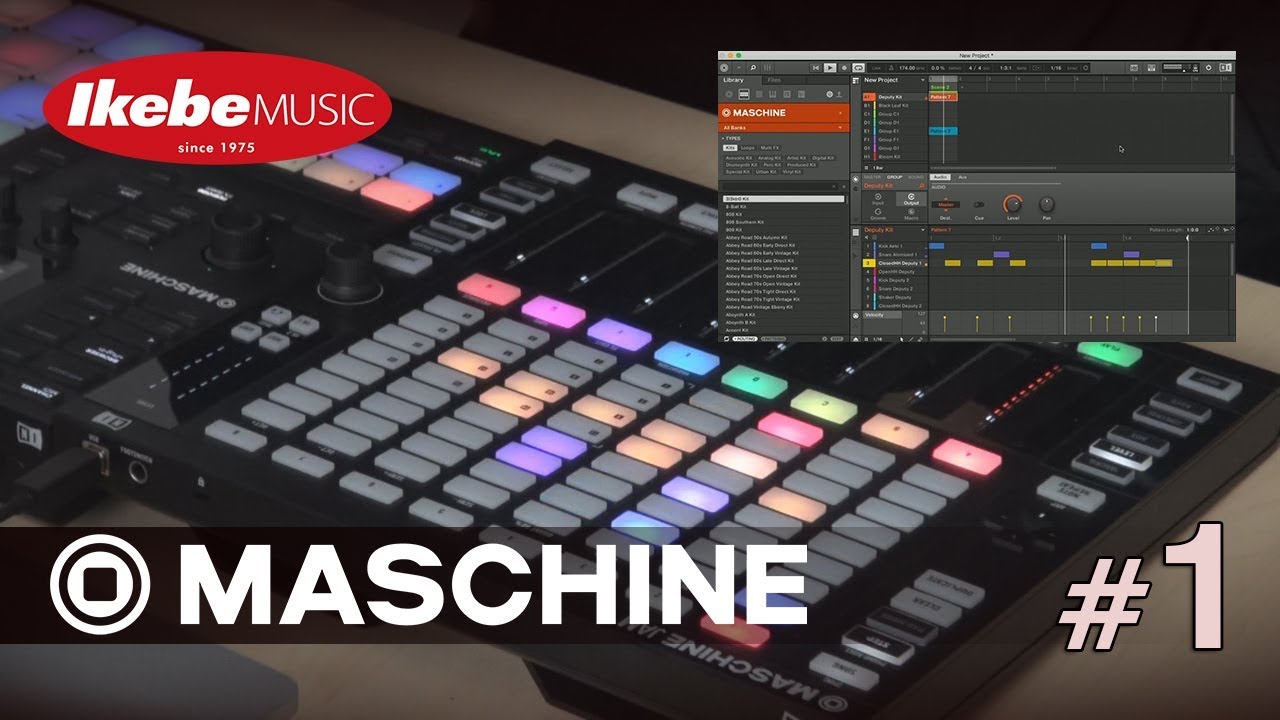Image resolution: width=1280 pixels, height=720 pixels.
Task: Select Scene 2 in the arranger
Action: (943, 87)
